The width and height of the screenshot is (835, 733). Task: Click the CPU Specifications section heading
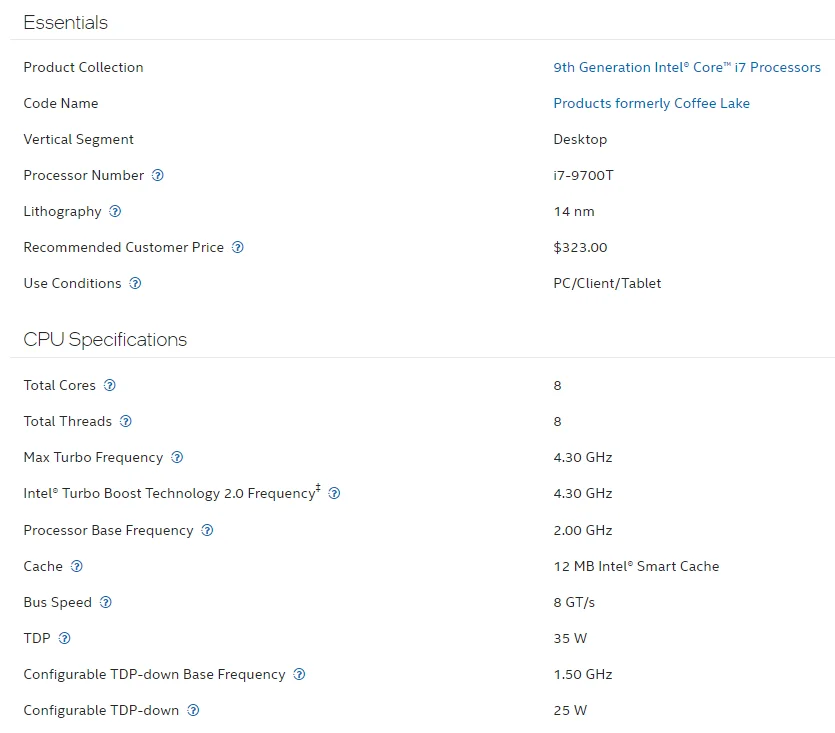point(105,339)
